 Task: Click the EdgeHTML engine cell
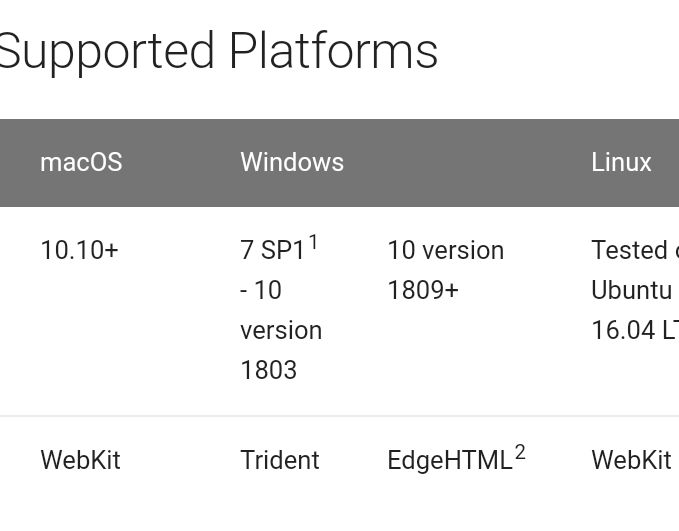450,460
